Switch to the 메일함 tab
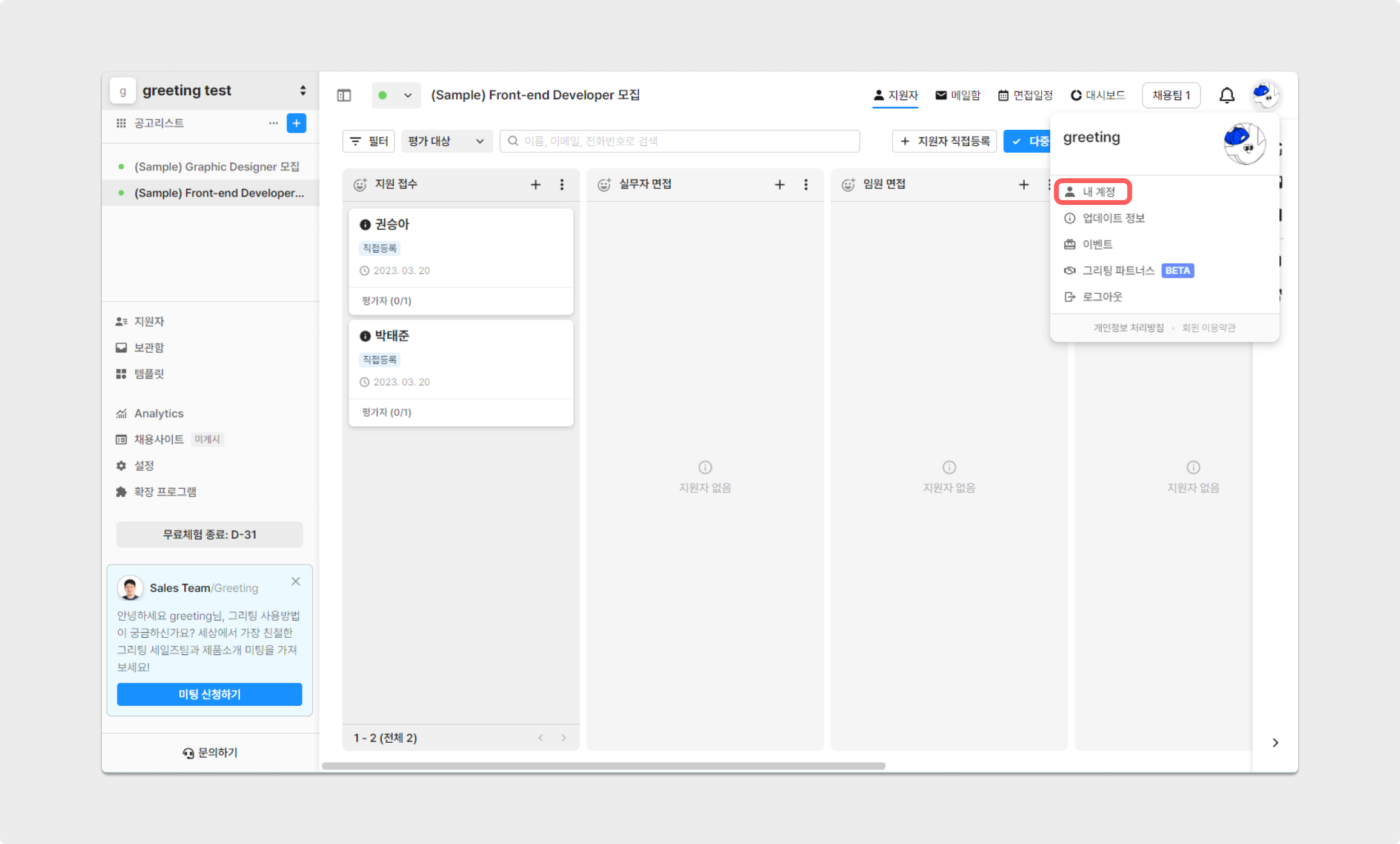1400x844 pixels. [958, 96]
